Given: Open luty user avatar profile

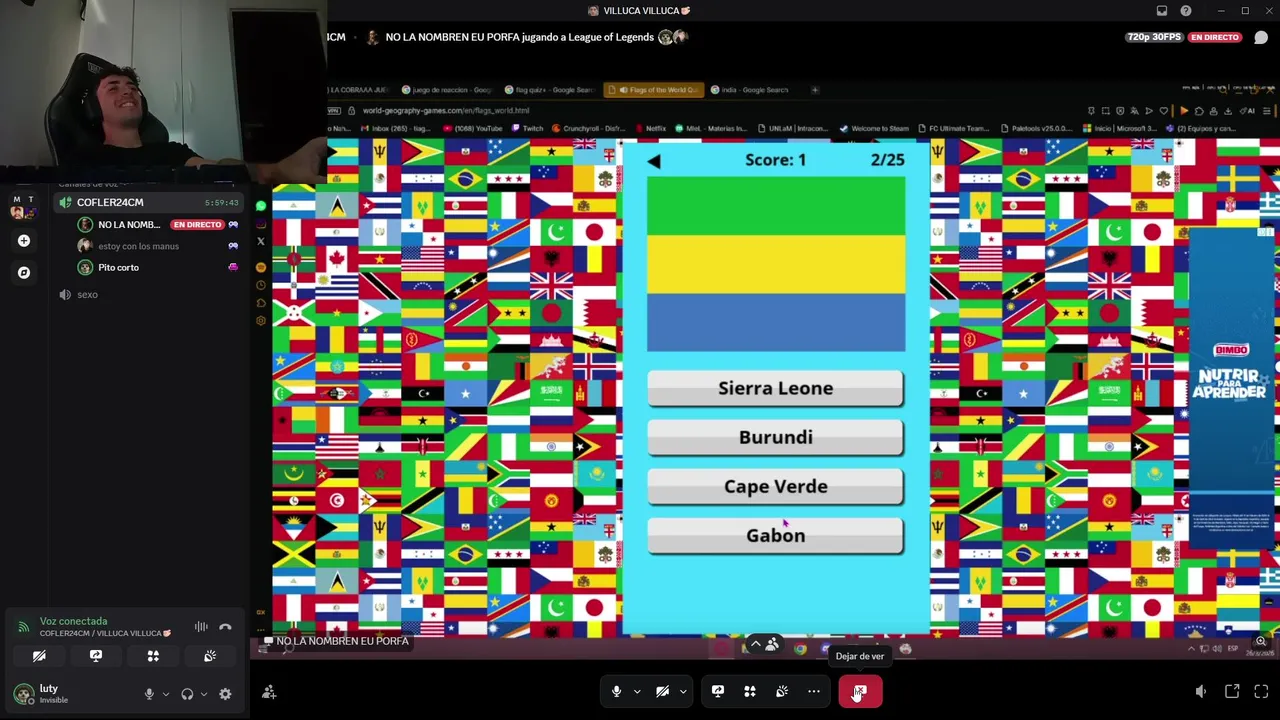Looking at the screenshot, I should [x=23, y=693].
